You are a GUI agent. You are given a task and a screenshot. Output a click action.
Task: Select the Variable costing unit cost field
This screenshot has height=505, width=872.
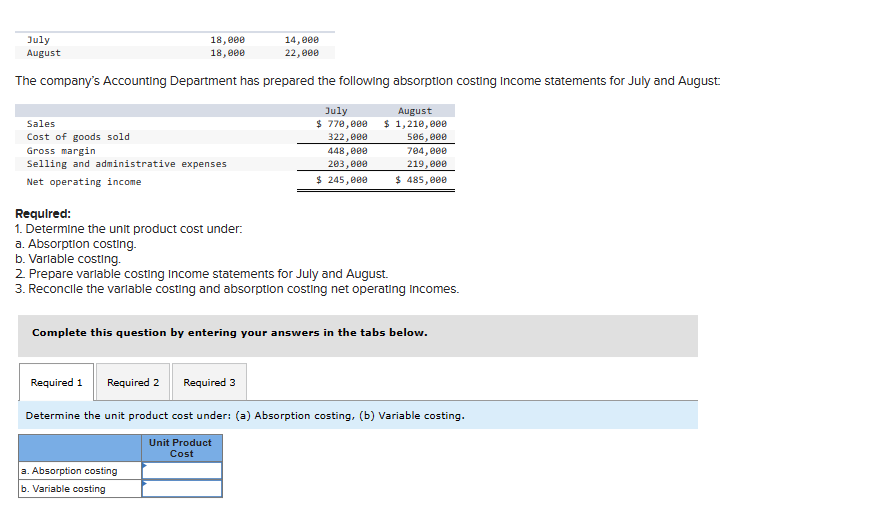(x=182, y=488)
